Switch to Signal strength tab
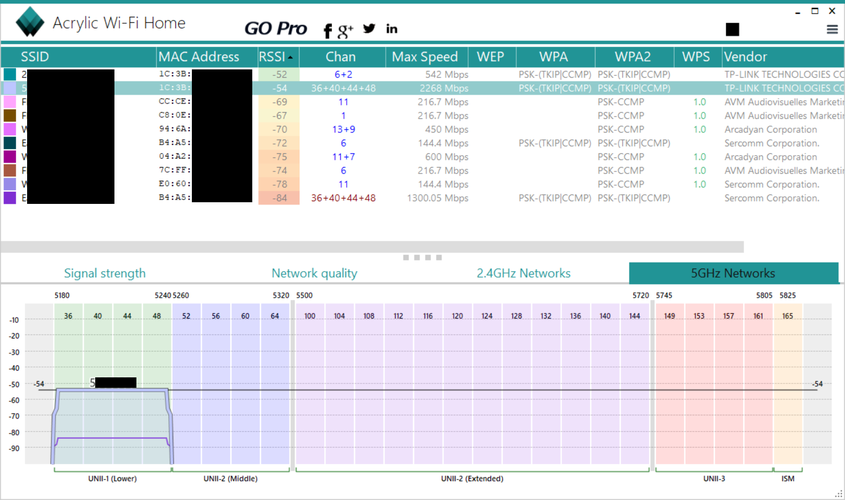The image size is (845, 500). tap(105, 273)
